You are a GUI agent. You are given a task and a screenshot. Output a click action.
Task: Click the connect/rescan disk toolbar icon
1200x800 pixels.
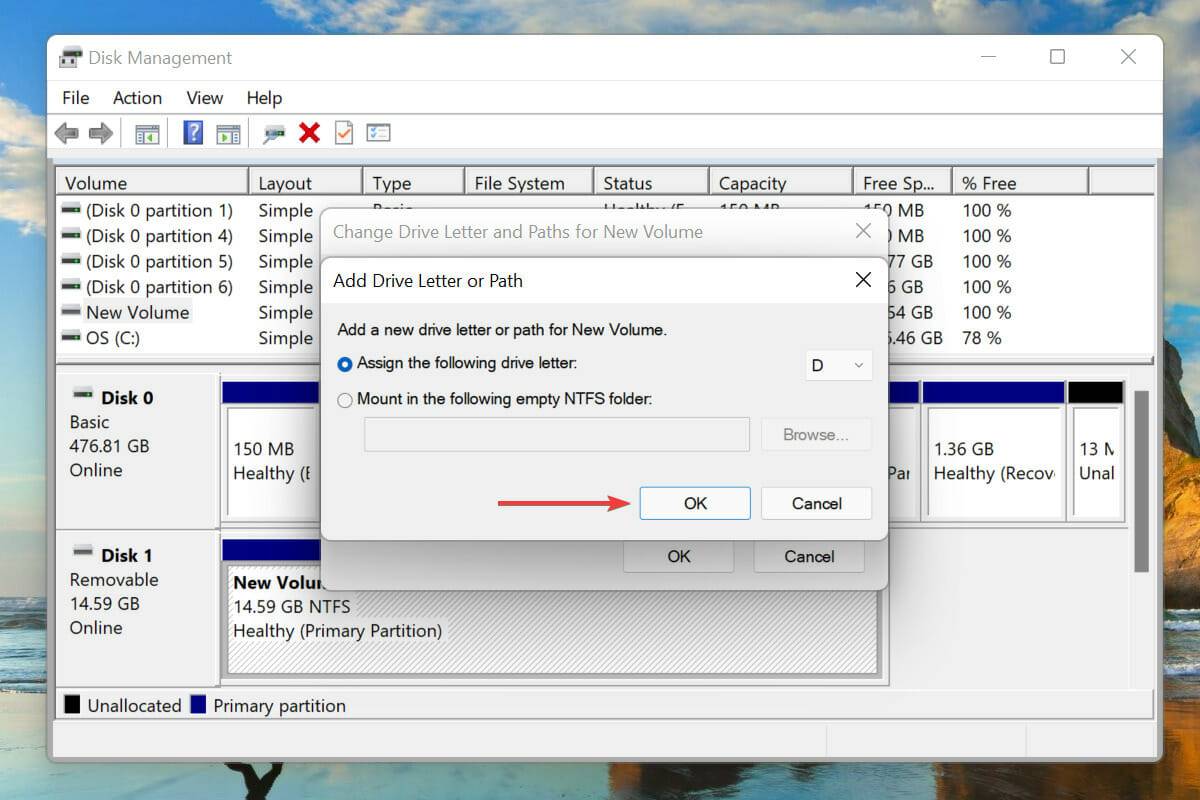(274, 133)
